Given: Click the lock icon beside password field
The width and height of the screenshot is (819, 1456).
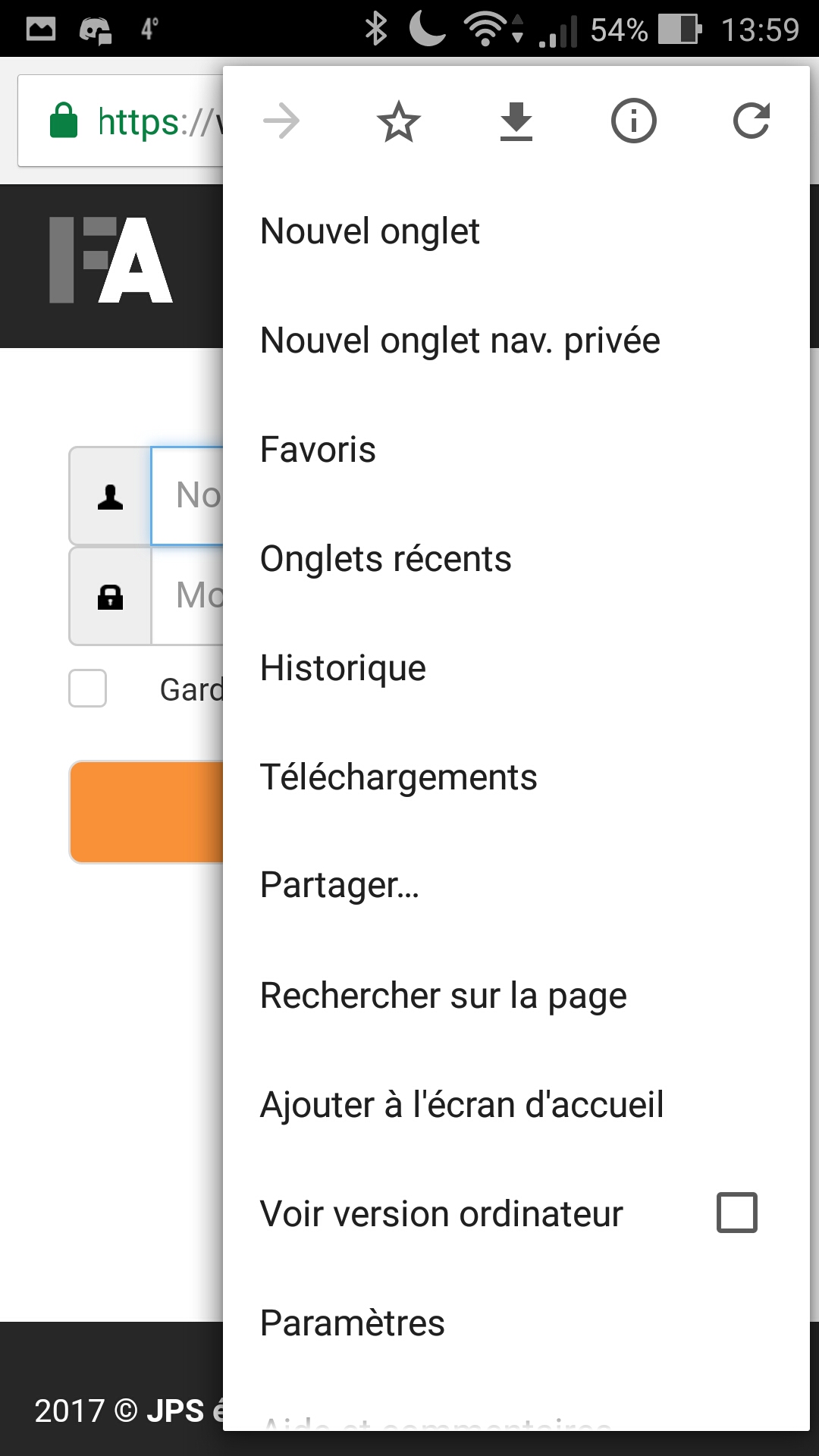Looking at the screenshot, I should [x=111, y=597].
